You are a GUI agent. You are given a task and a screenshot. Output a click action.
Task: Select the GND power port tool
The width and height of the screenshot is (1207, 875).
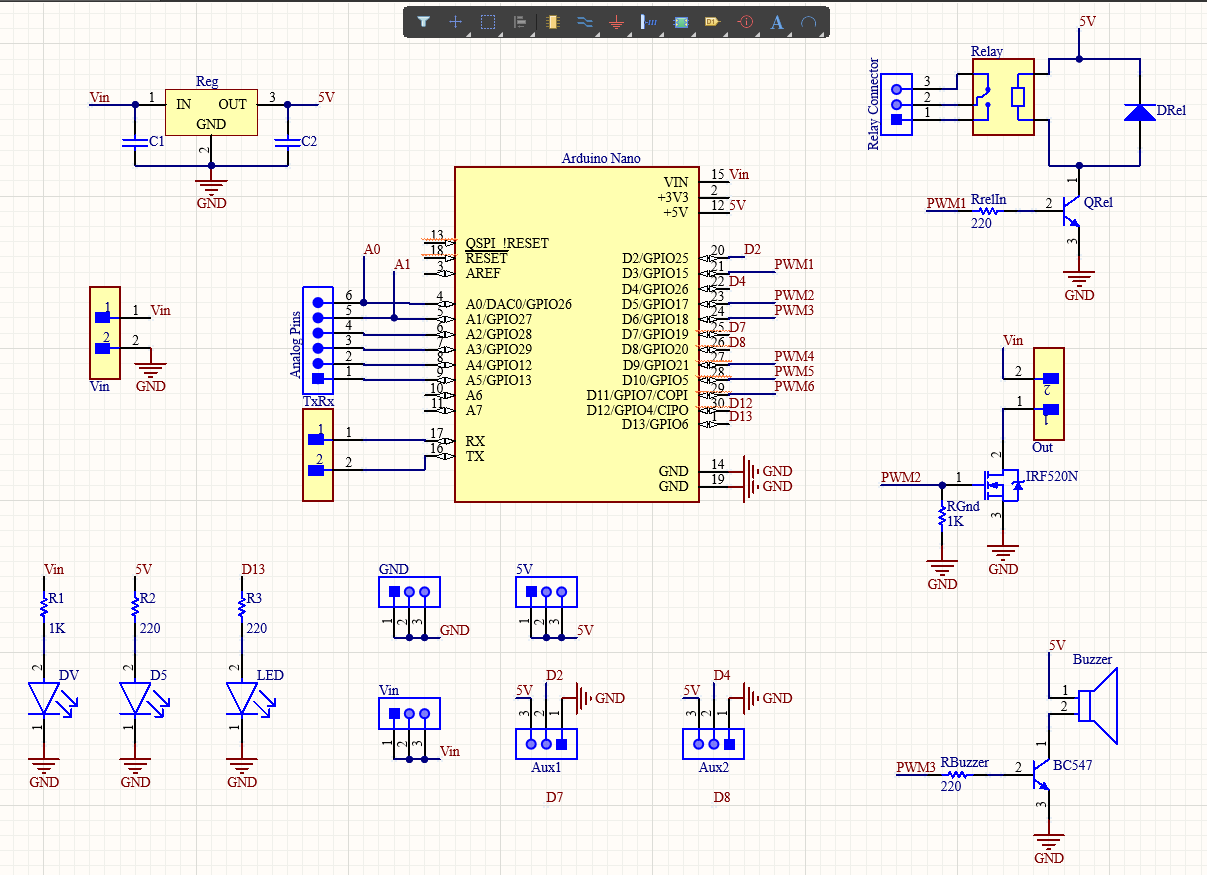pyautogui.click(x=616, y=21)
